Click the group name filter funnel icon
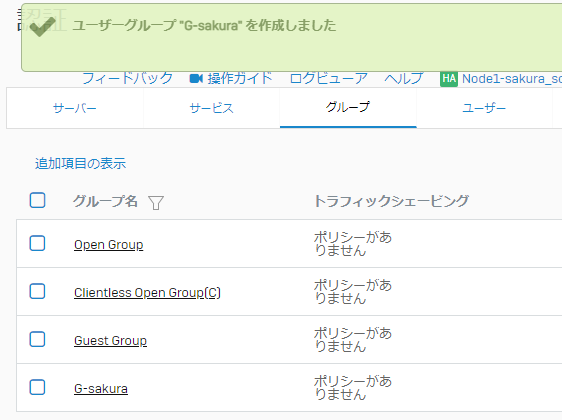562x420 pixels. [x=156, y=202]
